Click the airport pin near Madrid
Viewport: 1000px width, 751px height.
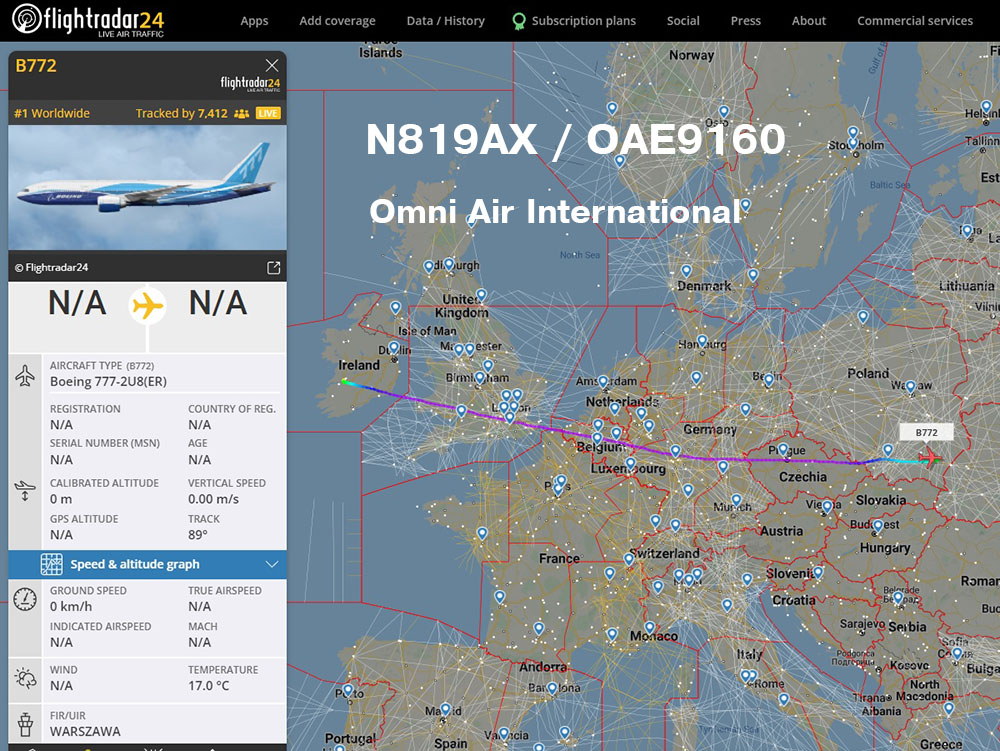point(446,709)
